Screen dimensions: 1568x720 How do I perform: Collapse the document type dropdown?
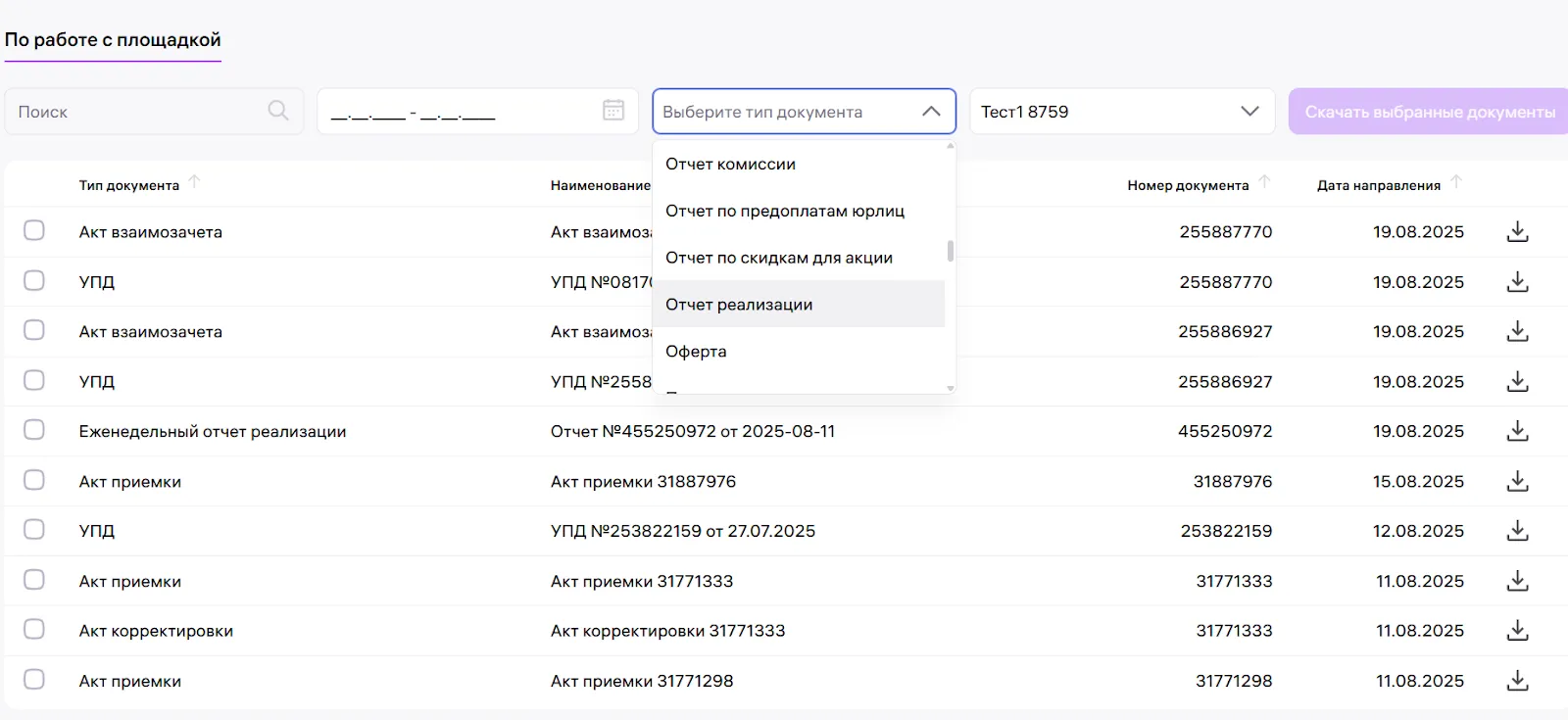(x=931, y=112)
